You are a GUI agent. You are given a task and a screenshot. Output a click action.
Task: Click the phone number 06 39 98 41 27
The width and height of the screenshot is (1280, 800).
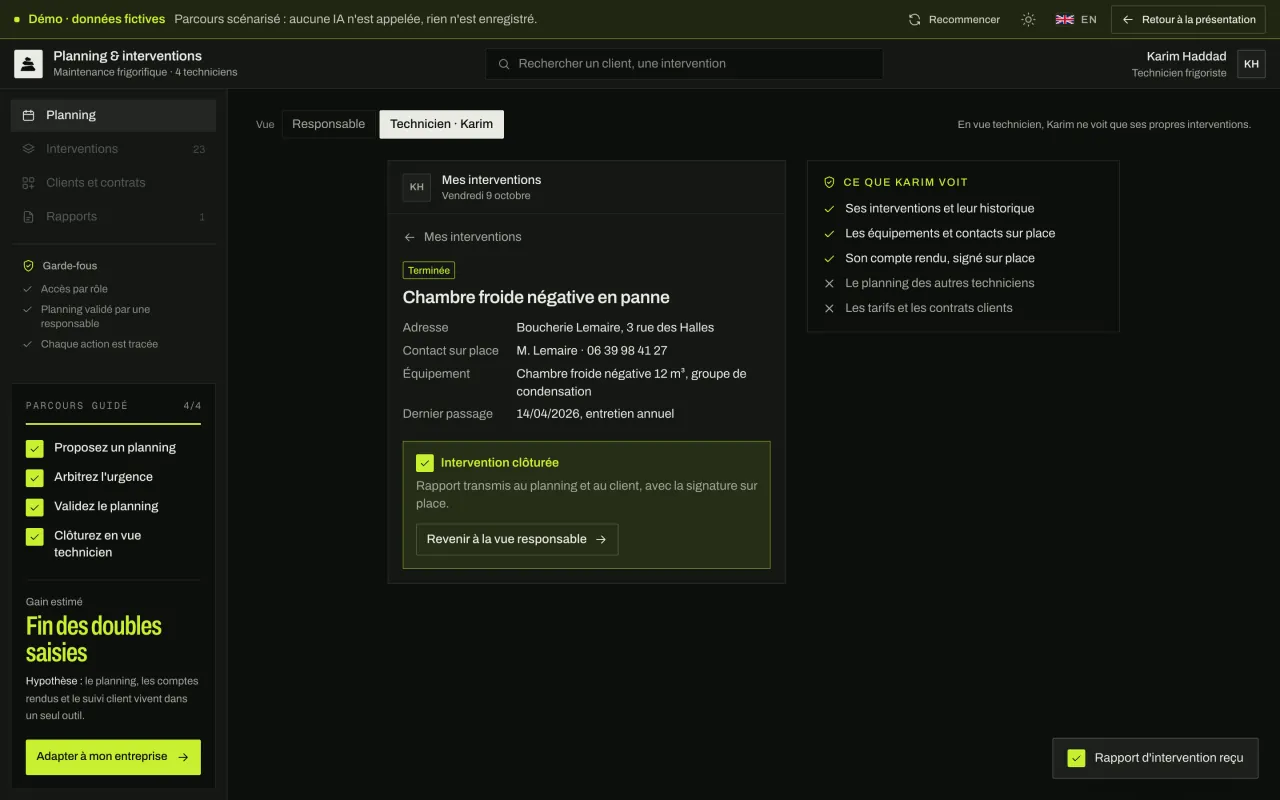point(627,351)
